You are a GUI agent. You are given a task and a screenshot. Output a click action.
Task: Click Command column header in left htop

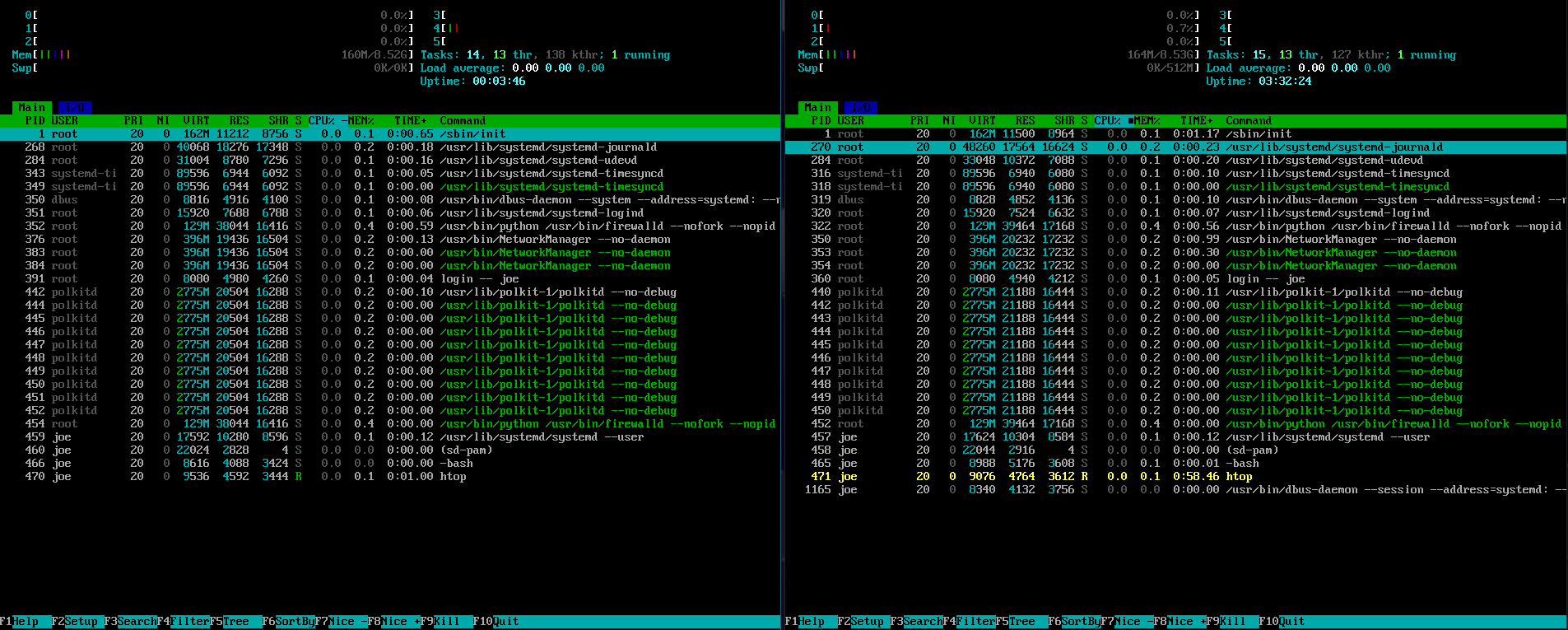(x=463, y=121)
